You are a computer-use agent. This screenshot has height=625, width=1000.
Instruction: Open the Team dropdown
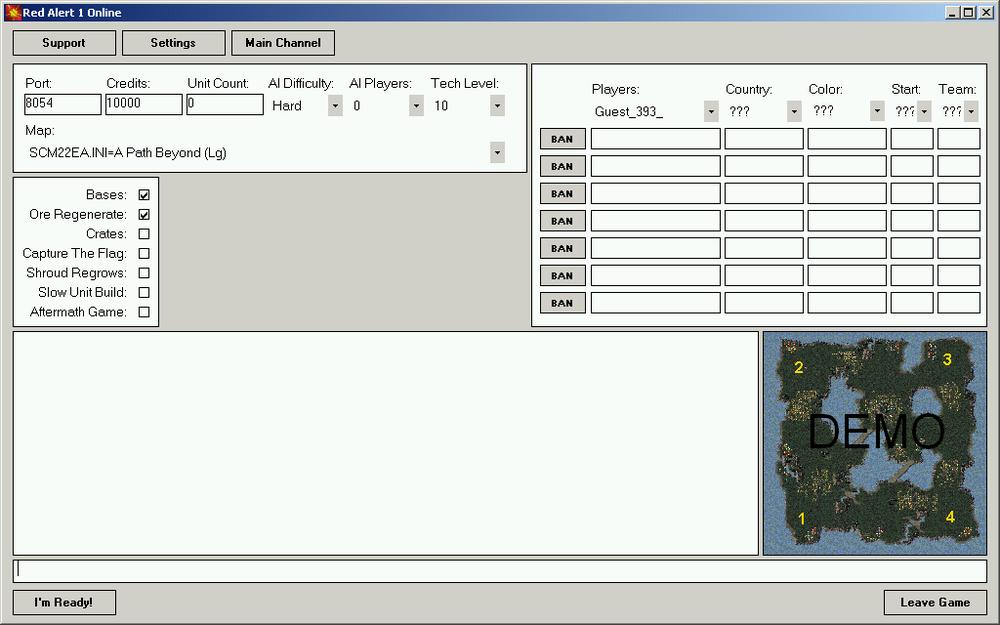click(x=971, y=111)
